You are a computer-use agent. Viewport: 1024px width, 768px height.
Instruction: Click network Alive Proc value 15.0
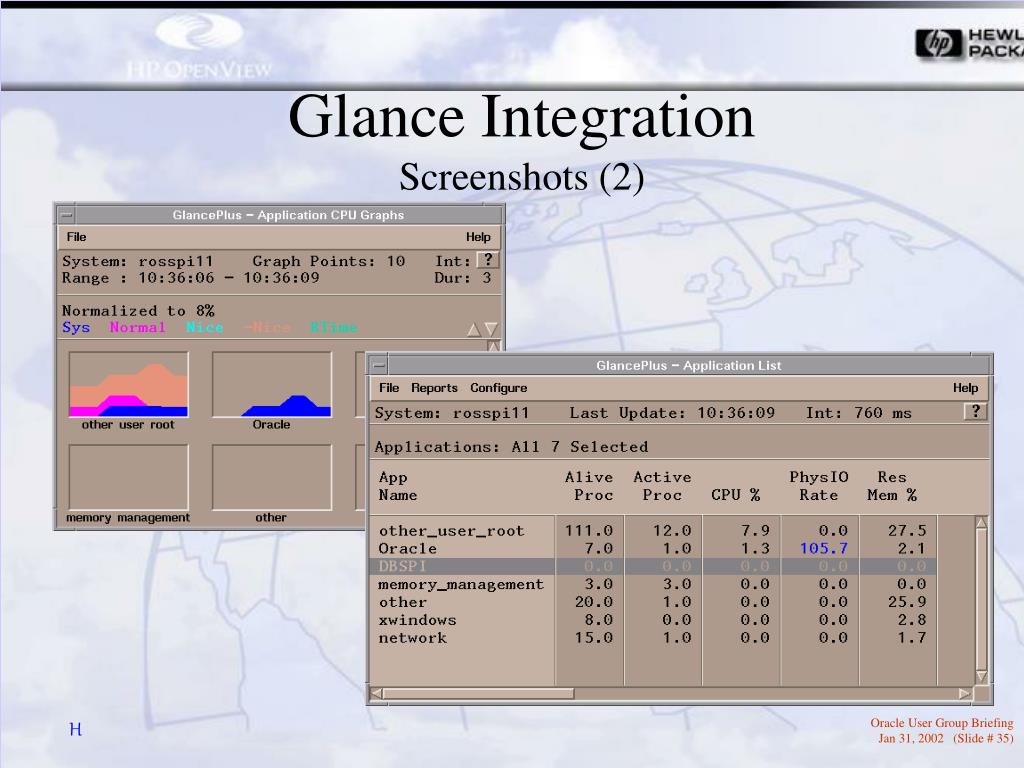594,638
